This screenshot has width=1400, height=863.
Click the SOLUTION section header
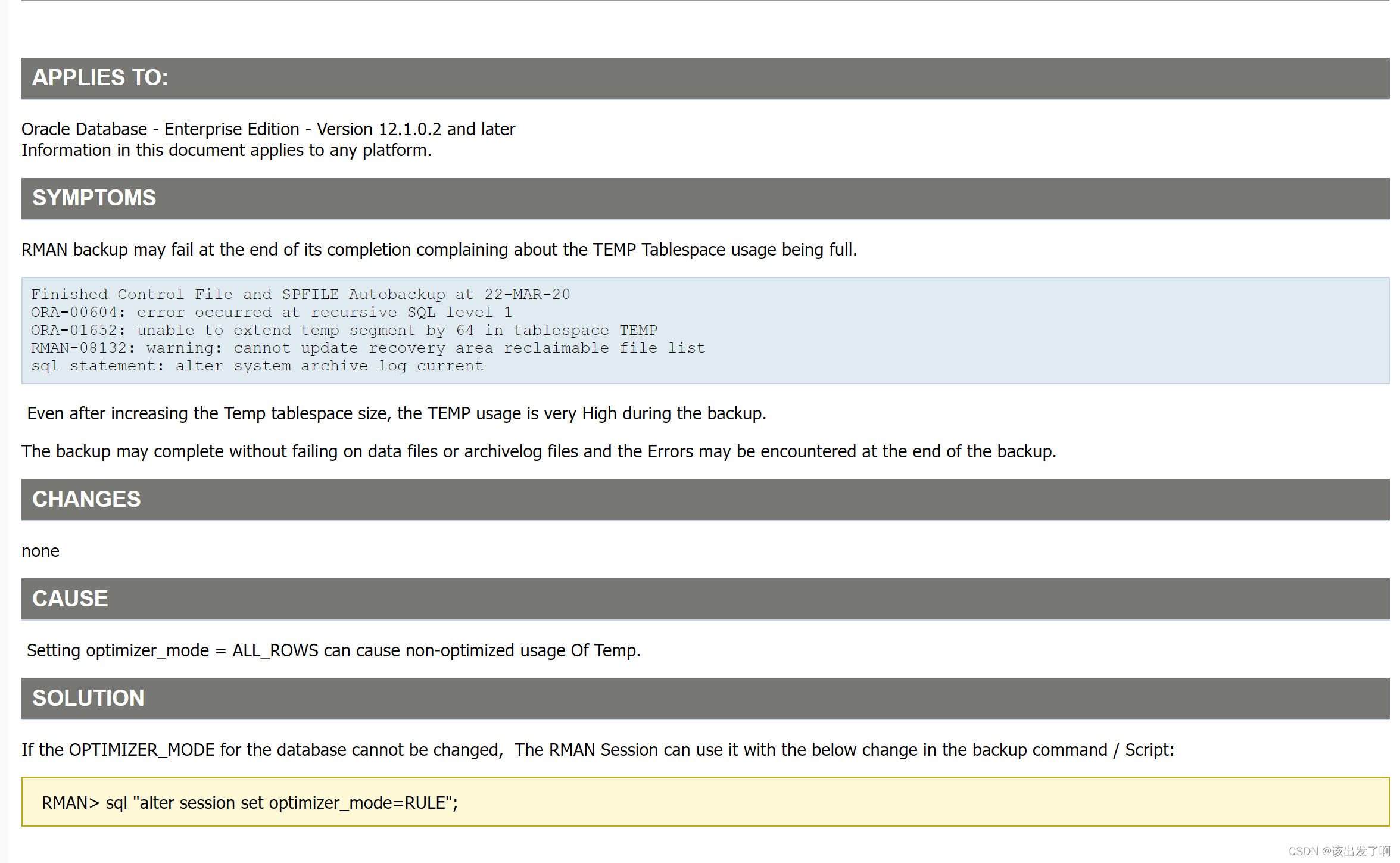click(705, 698)
